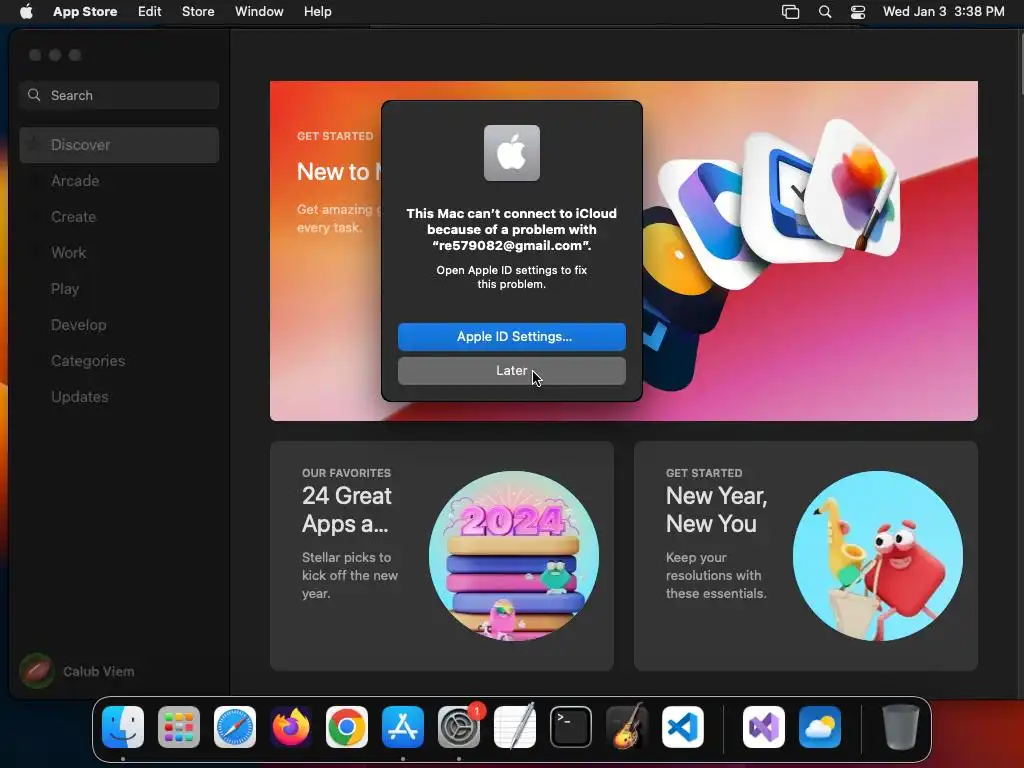
Task: Open the 24 Great Apps story card
Action: click(441, 556)
